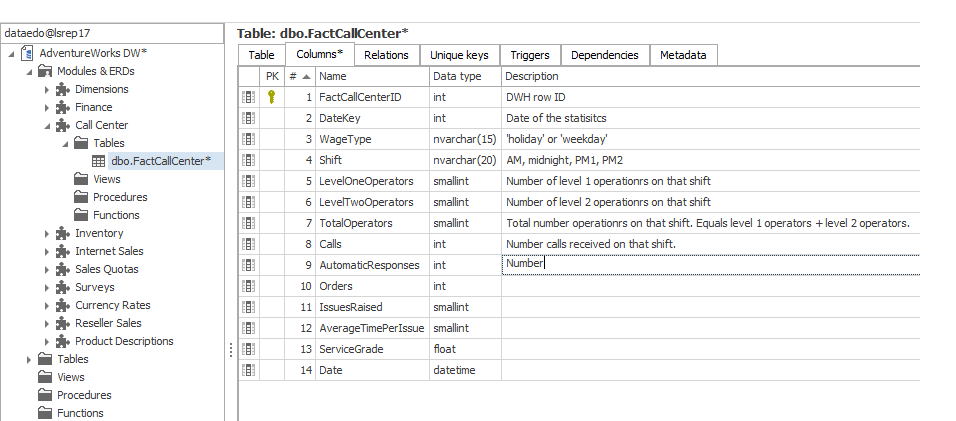Click the primary key icon on FactCallCenterID
Image resolution: width=956 pixels, height=421 pixels.
(272, 97)
